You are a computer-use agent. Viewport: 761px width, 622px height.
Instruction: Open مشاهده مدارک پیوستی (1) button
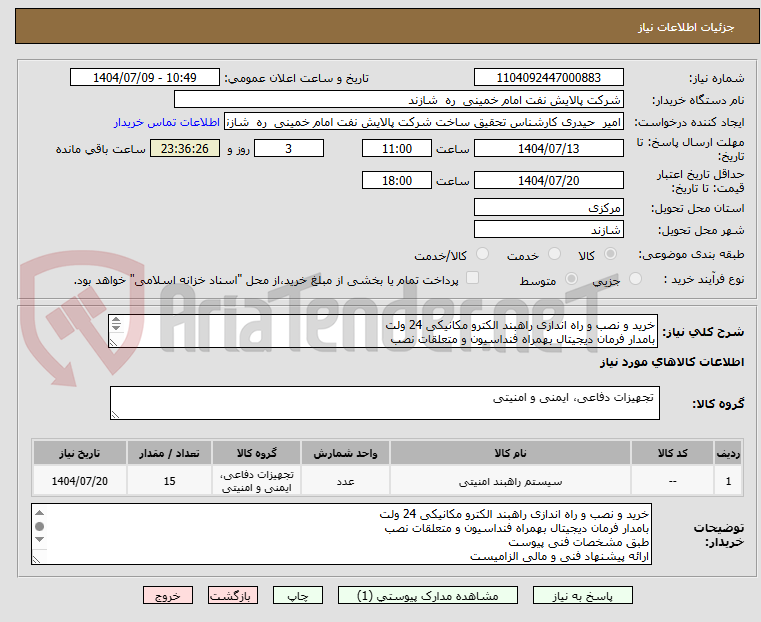pyautogui.click(x=428, y=595)
